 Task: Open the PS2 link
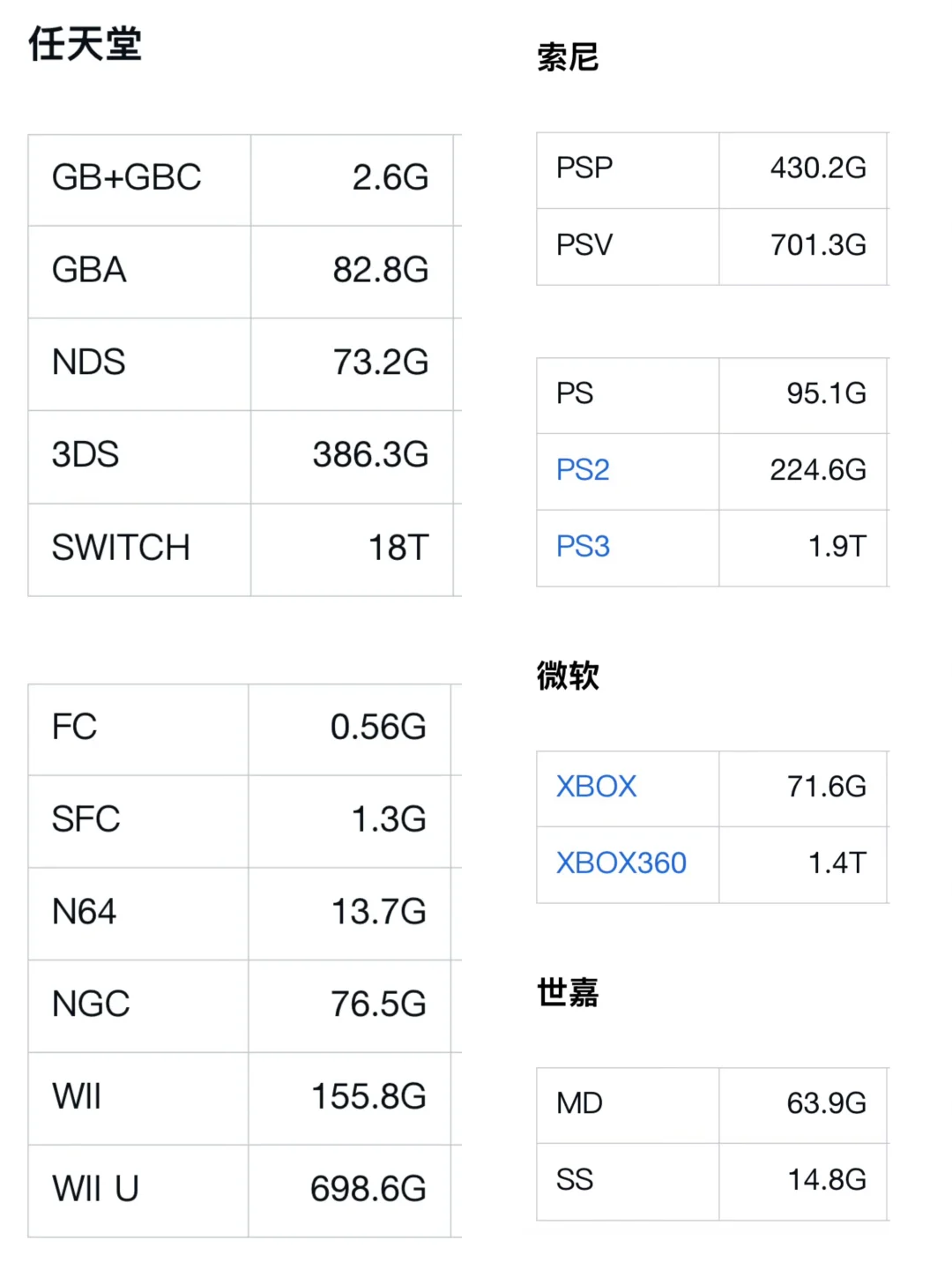pos(583,470)
